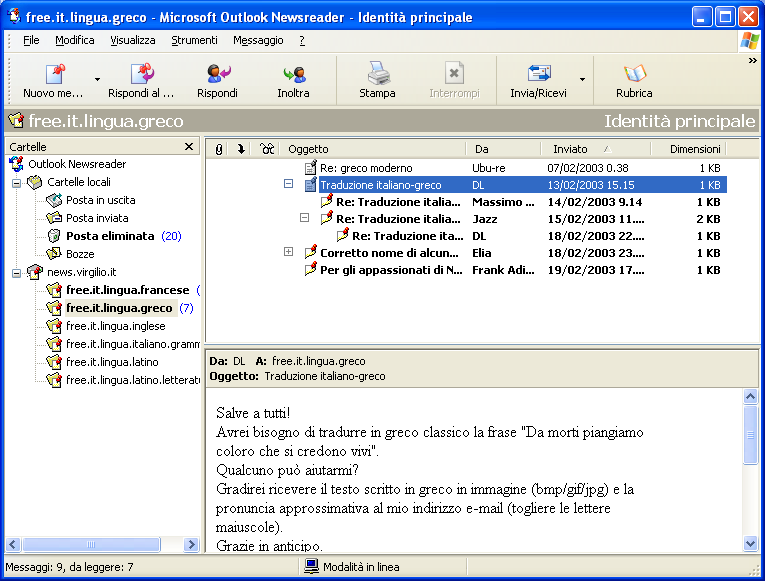
Task: Click the Invia/Ricevi toolbar icon
Action: 539,74
